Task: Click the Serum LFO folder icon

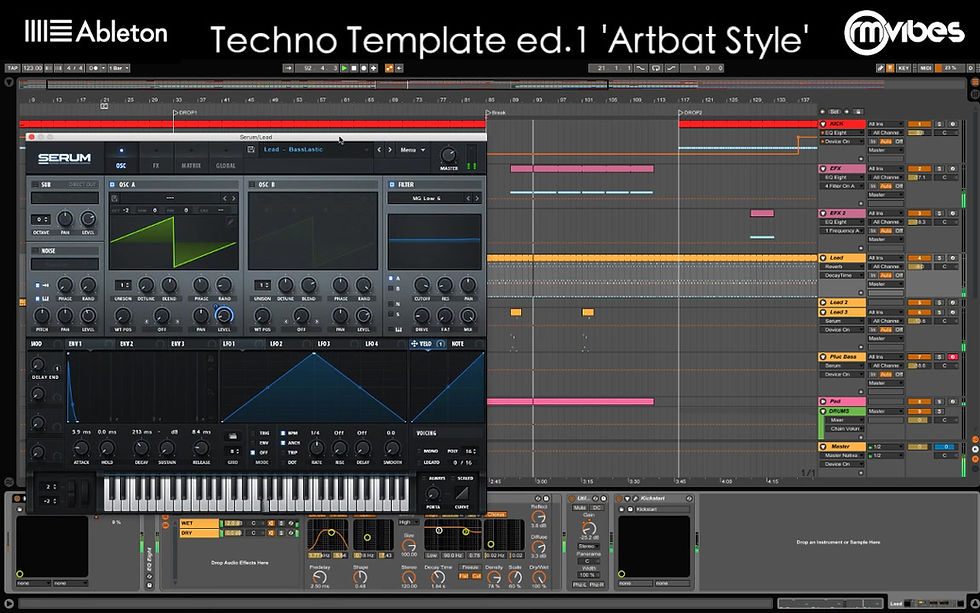Action: click(232, 436)
